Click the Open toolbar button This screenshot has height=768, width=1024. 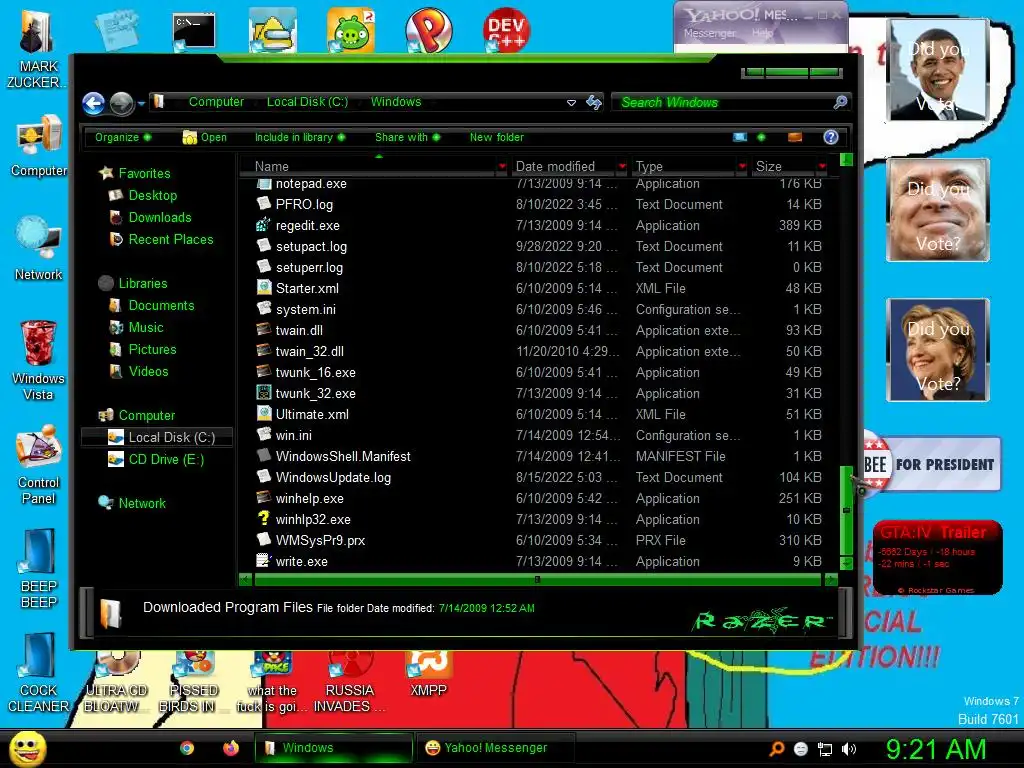205,137
